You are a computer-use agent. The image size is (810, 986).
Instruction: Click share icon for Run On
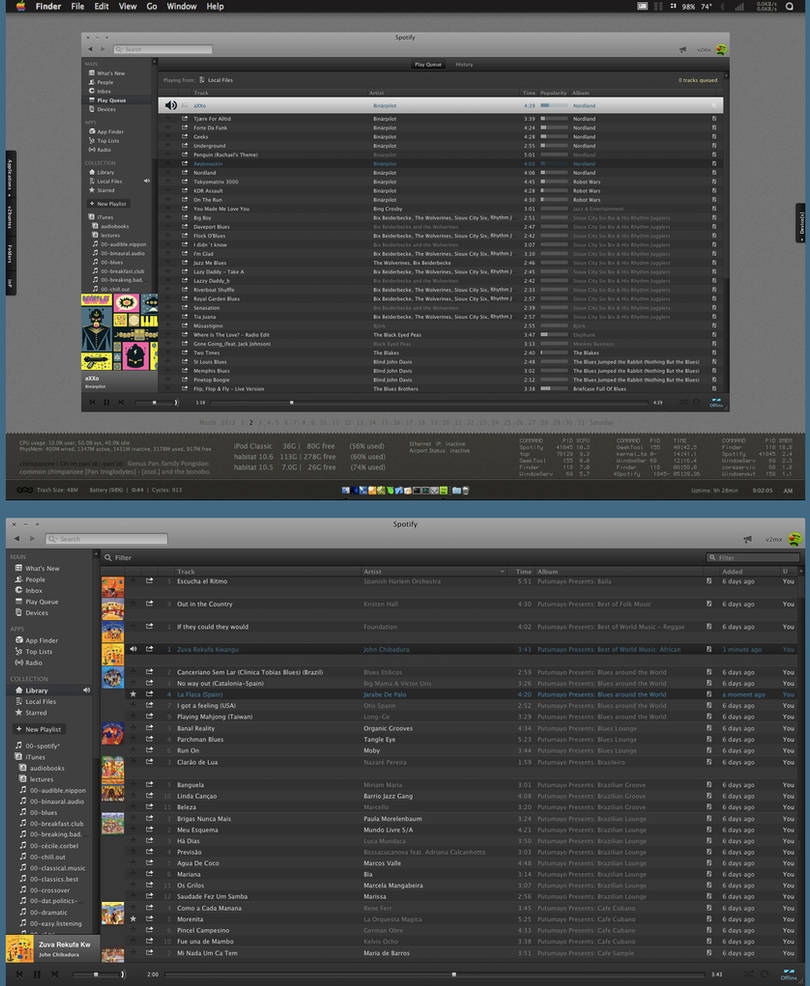[150, 750]
